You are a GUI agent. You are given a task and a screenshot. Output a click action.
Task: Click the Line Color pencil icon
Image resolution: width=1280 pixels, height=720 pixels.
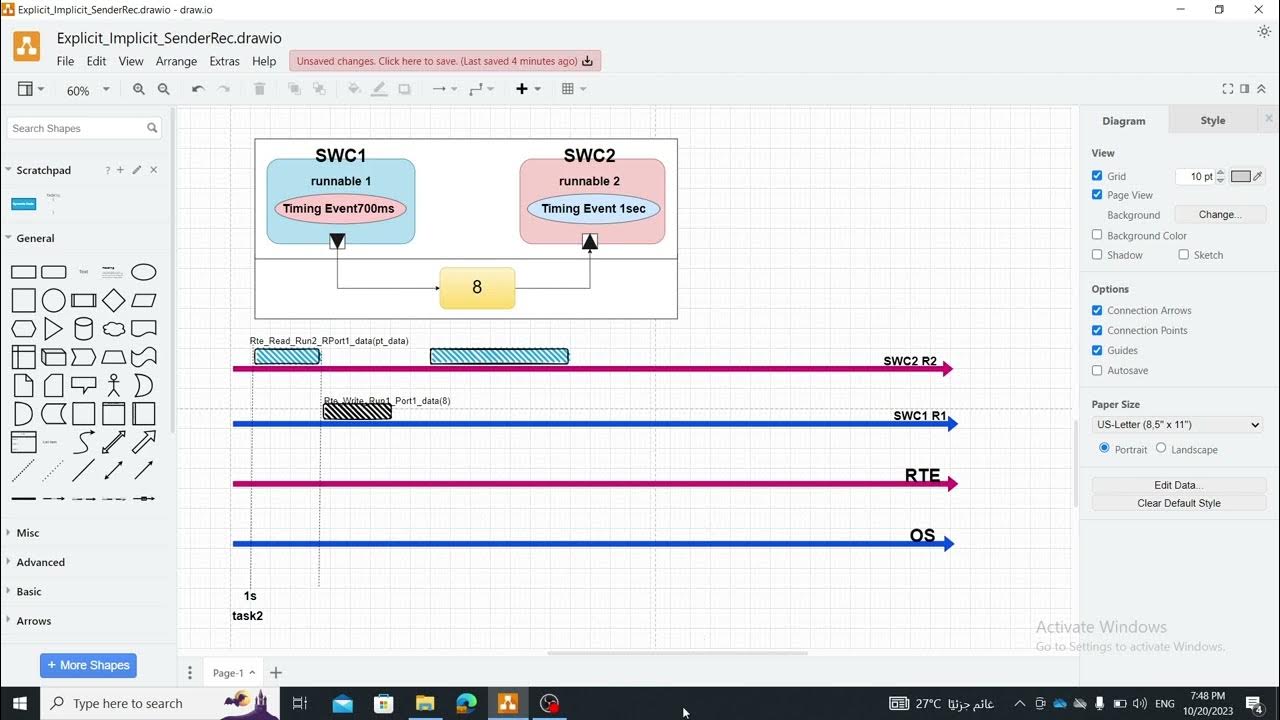379,89
